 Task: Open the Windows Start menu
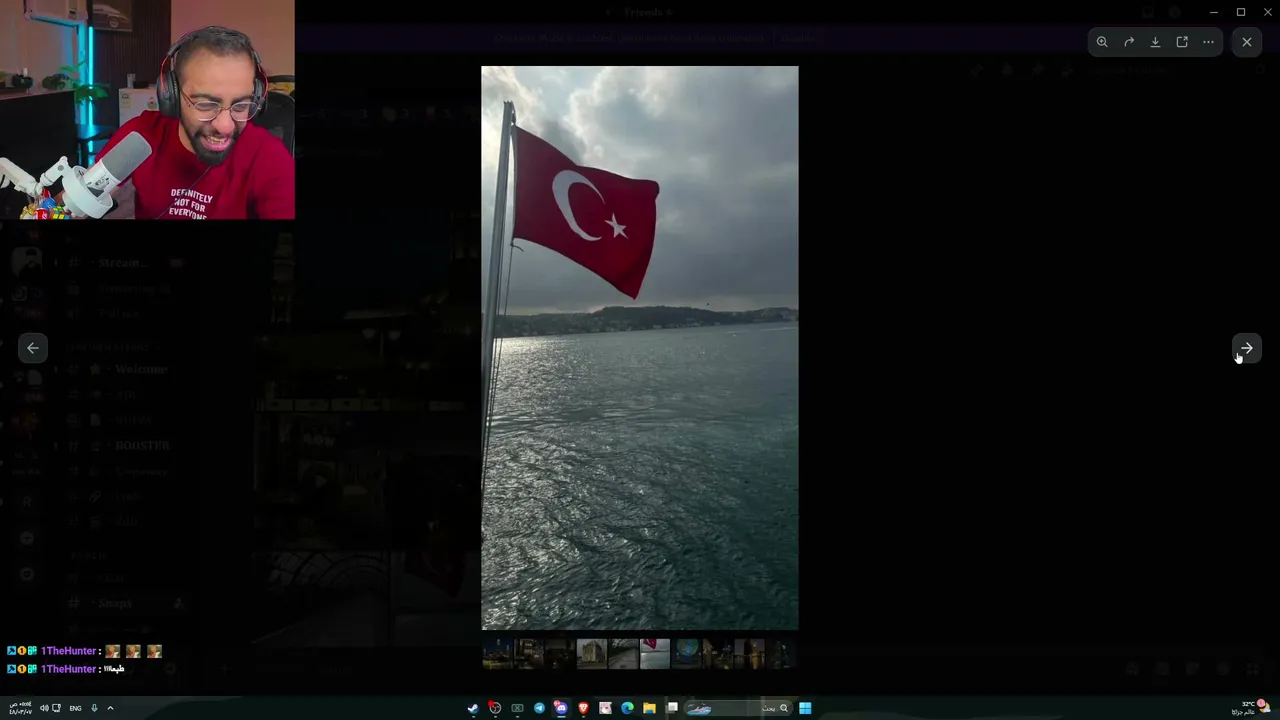[x=805, y=708]
